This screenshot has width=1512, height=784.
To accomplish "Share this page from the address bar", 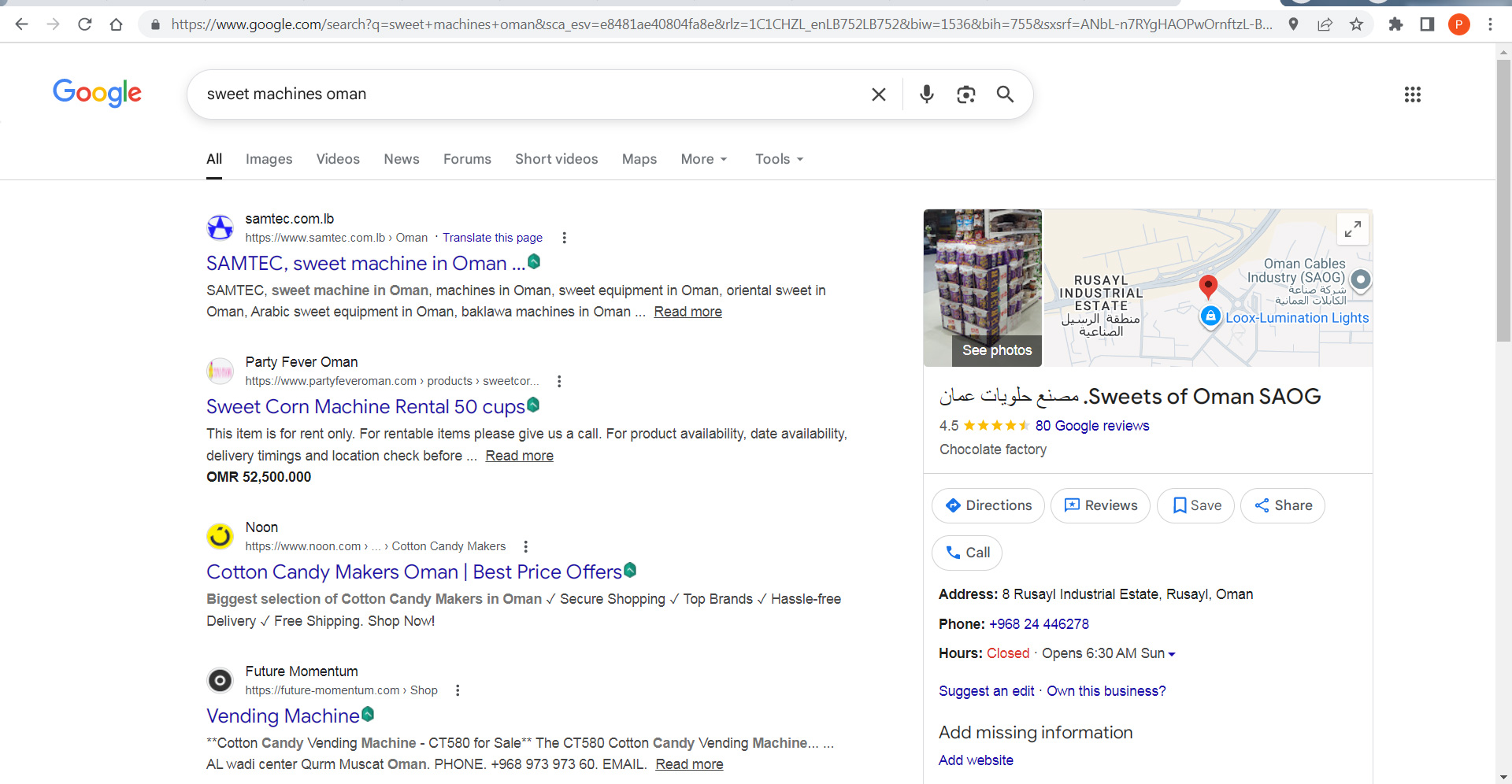I will [x=1325, y=24].
